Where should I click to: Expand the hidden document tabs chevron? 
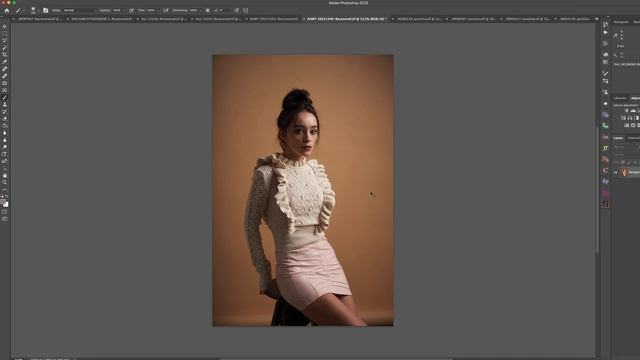click(x=597, y=19)
